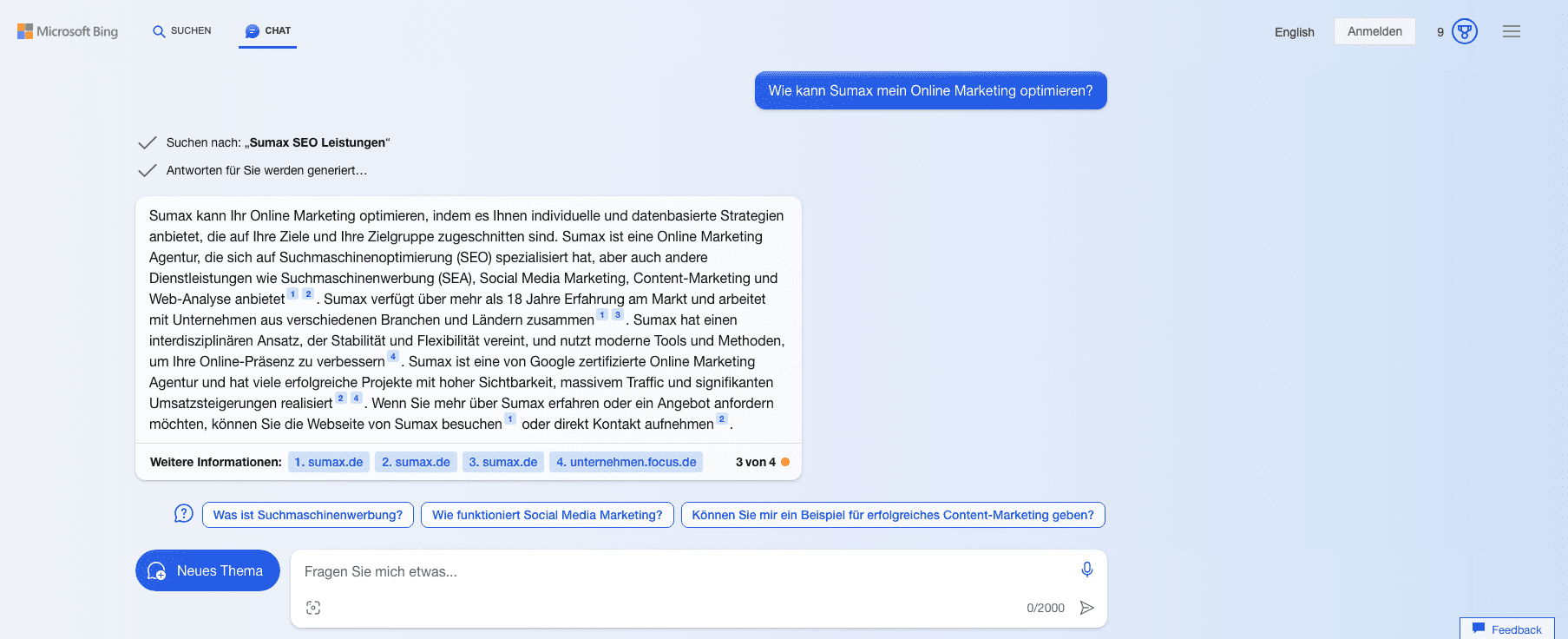
Task: Switch to the CHAT tab
Action: point(268,31)
